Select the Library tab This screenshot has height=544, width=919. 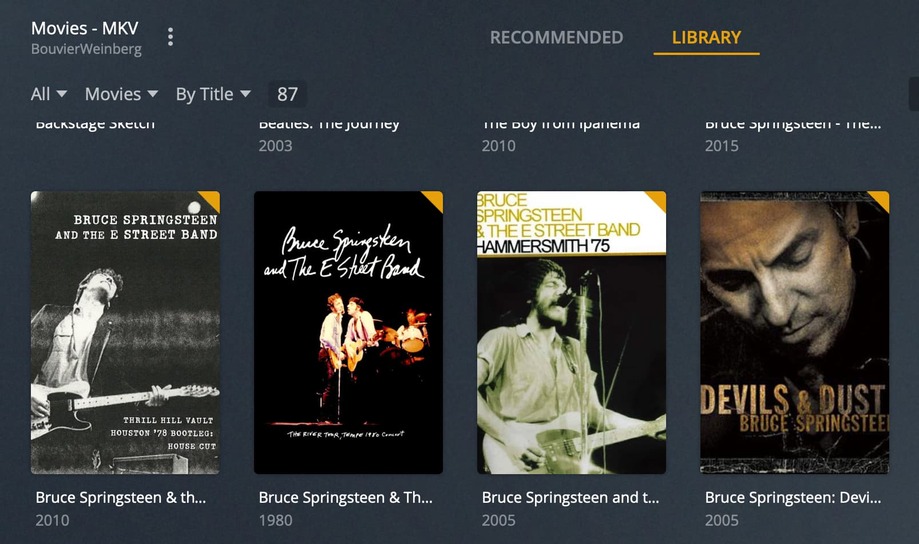point(706,38)
